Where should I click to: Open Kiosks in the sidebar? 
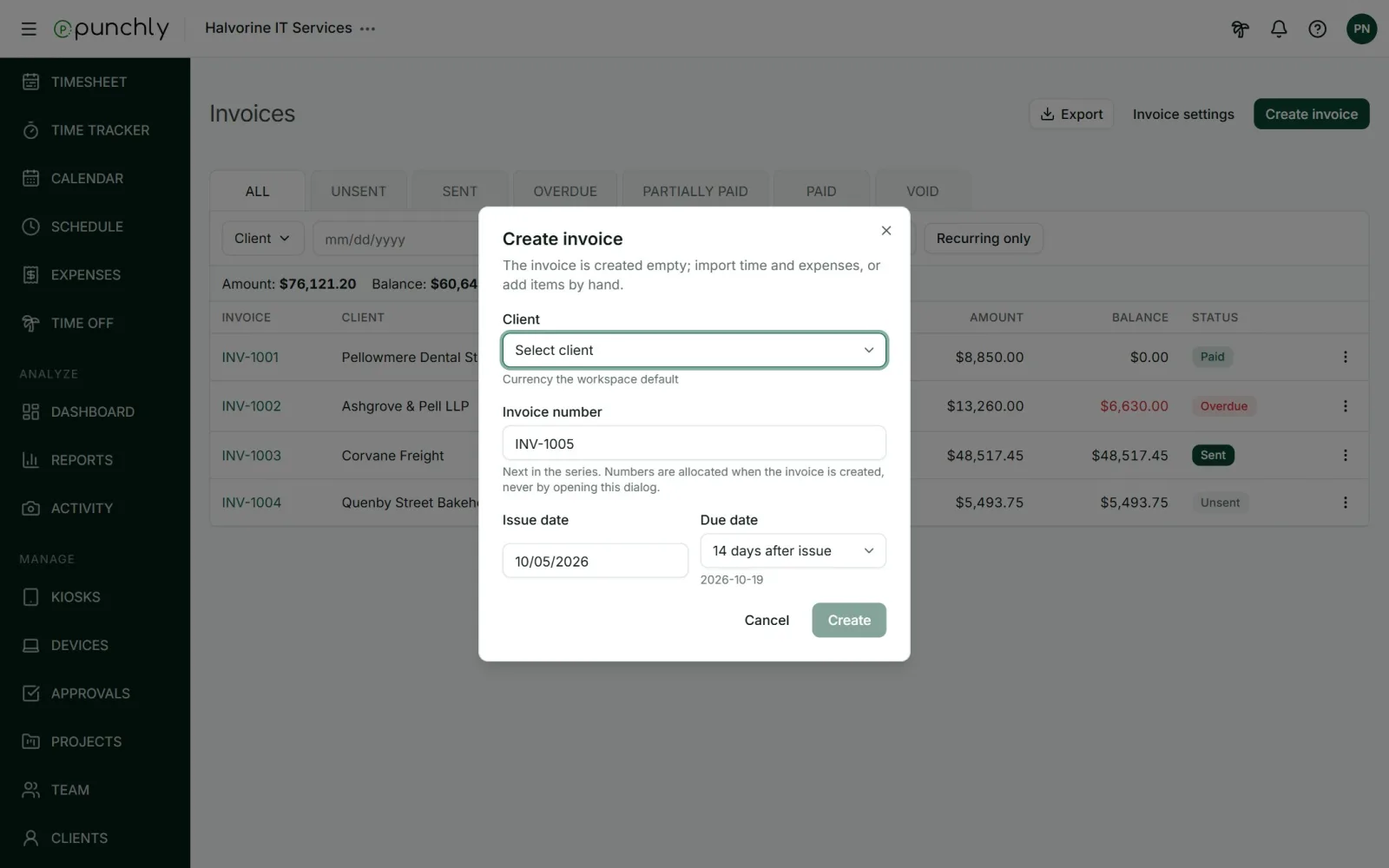(95, 597)
